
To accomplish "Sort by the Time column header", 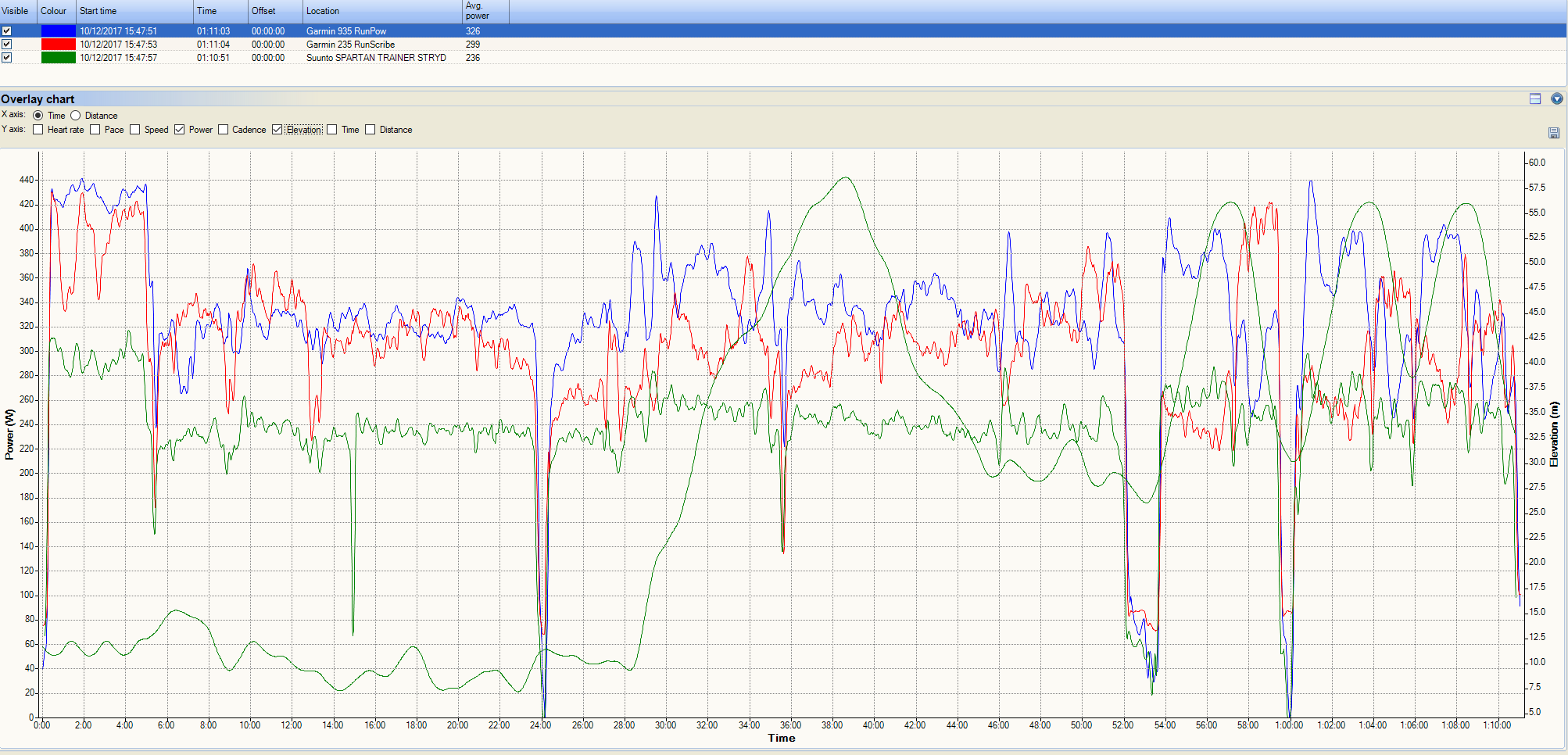I will click(x=220, y=11).
